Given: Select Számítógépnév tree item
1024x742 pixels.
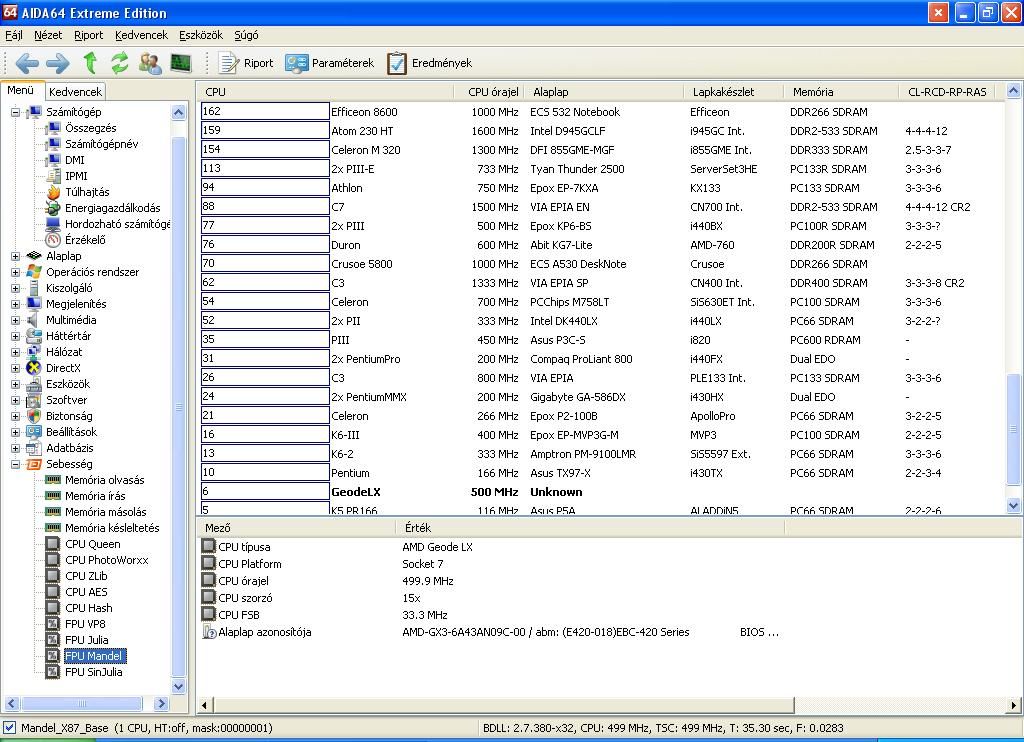Looking at the screenshot, I should 101,144.
